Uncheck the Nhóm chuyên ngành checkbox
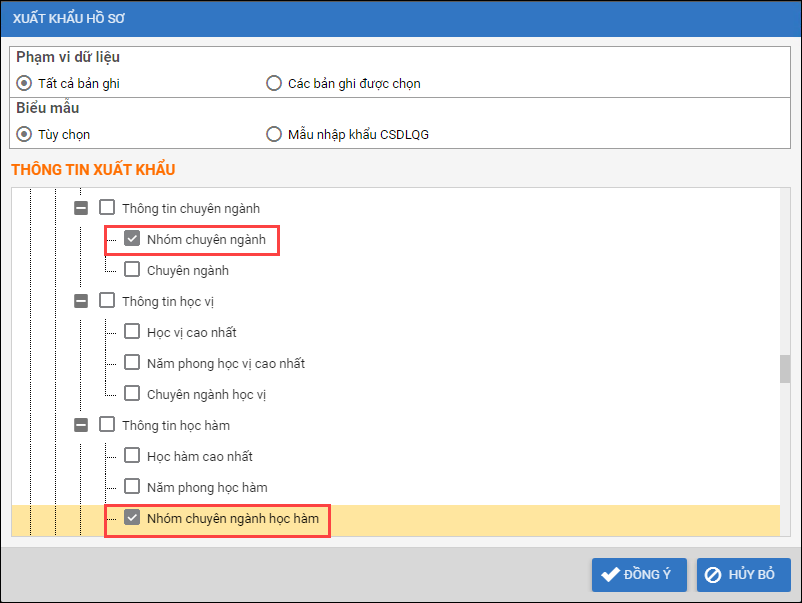 [x=132, y=239]
